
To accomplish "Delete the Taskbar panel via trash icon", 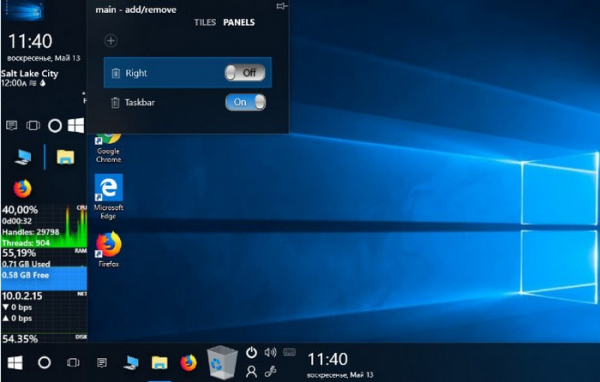I will 115,103.
